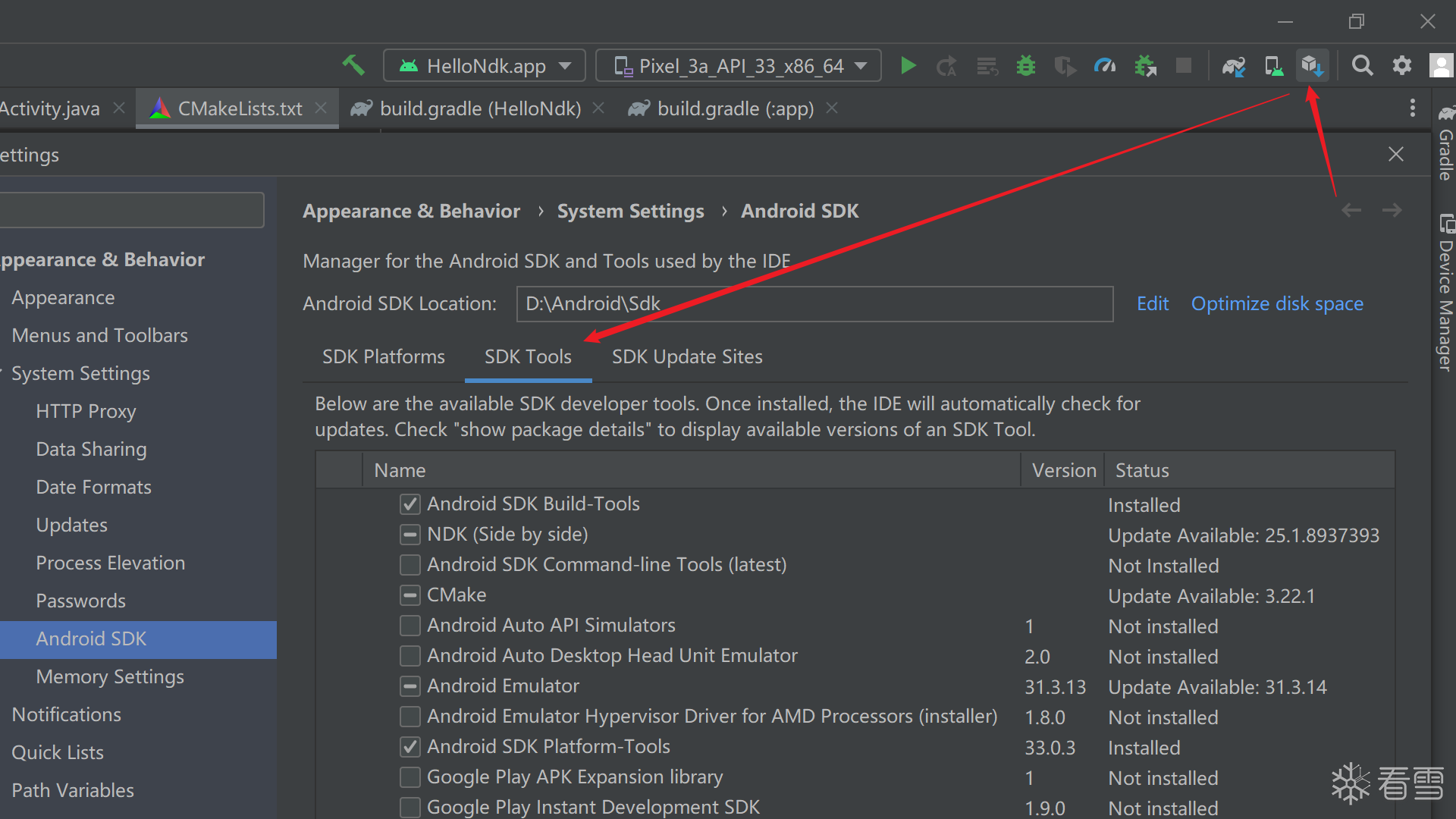Close the build.gradle (HelloNdk) tab
Image resolution: width=1456 pixels, height=819 pixels.
point(598,108)
